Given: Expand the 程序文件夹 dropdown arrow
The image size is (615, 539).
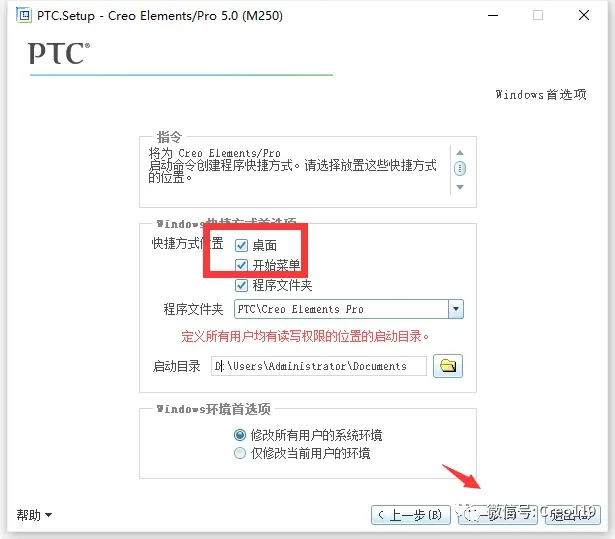Looking at the screenshot, I should 456,309.
